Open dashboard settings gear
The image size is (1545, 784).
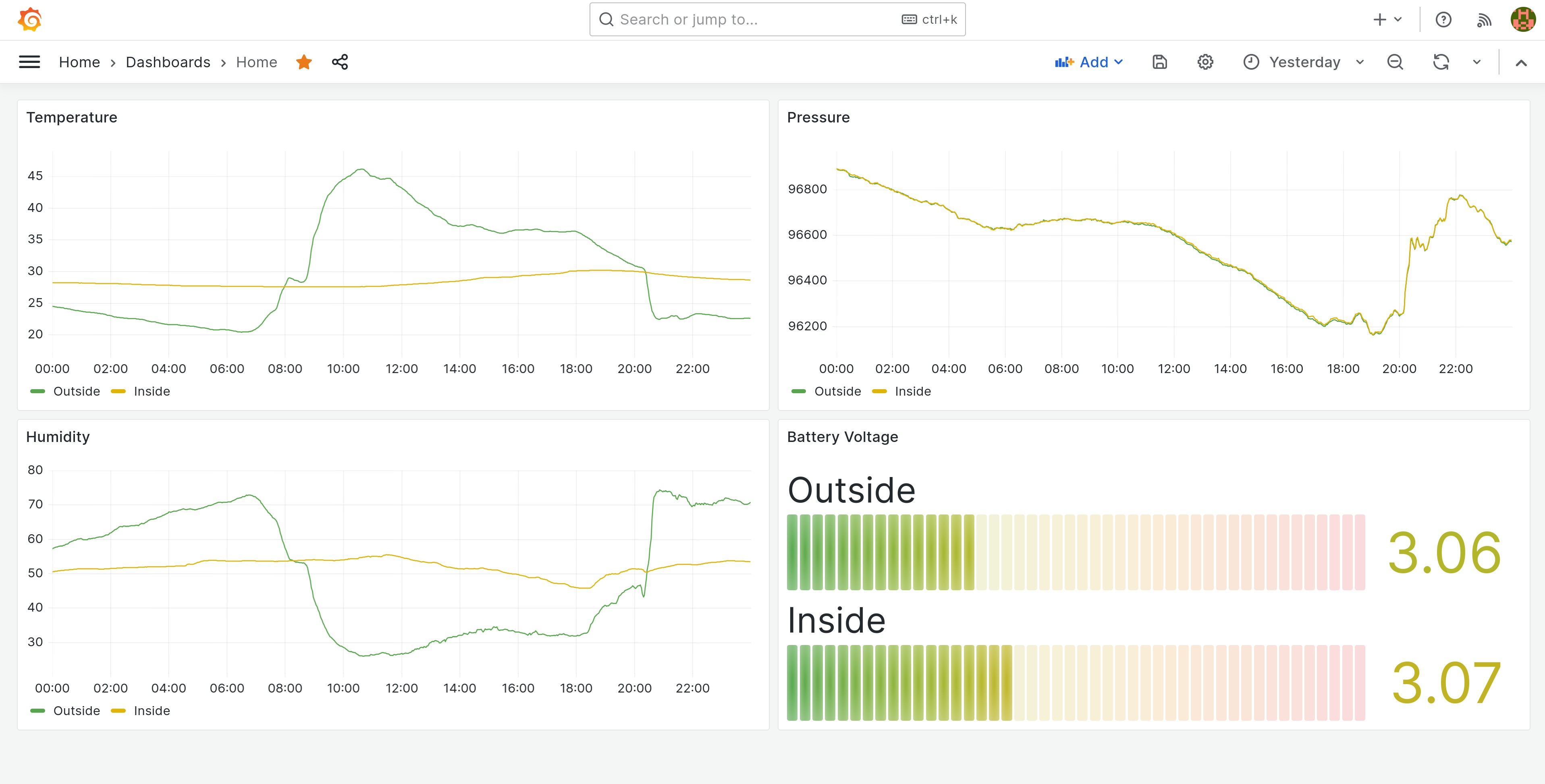point(1205,62)
